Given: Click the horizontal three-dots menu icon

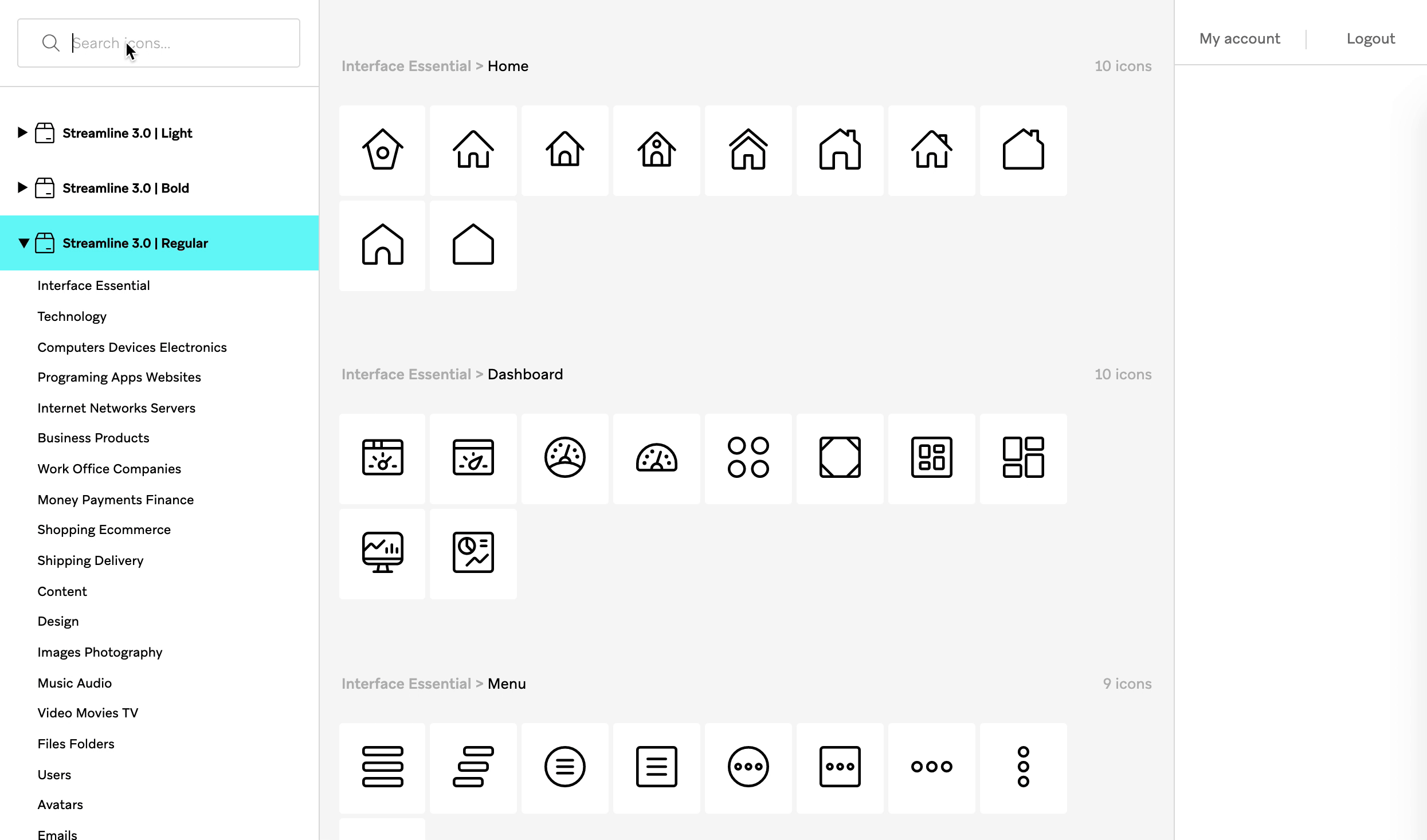Looking at the screenshot, I should [931, 767].
